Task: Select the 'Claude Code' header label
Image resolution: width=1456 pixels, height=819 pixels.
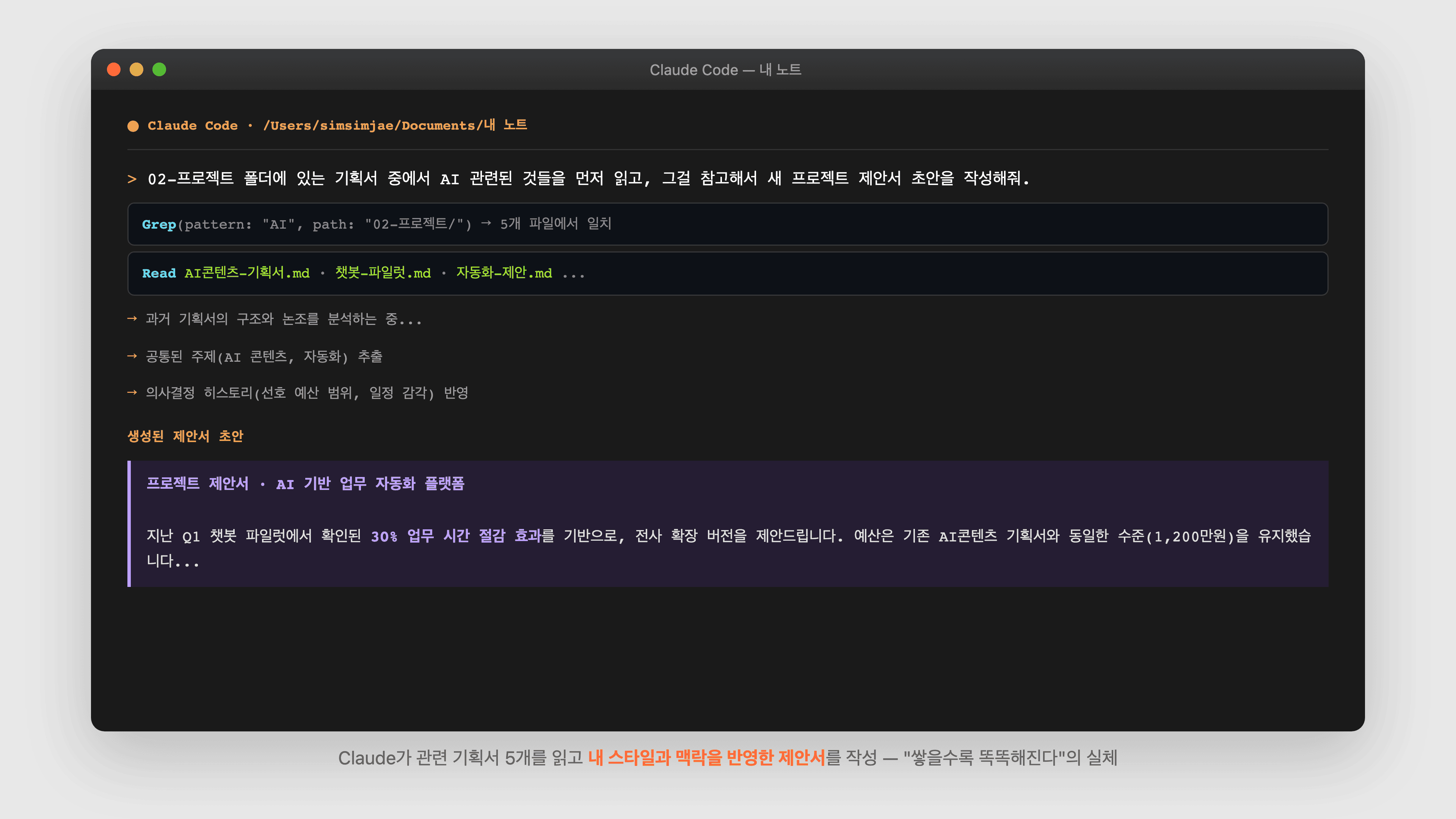Action: pos(193,126)
